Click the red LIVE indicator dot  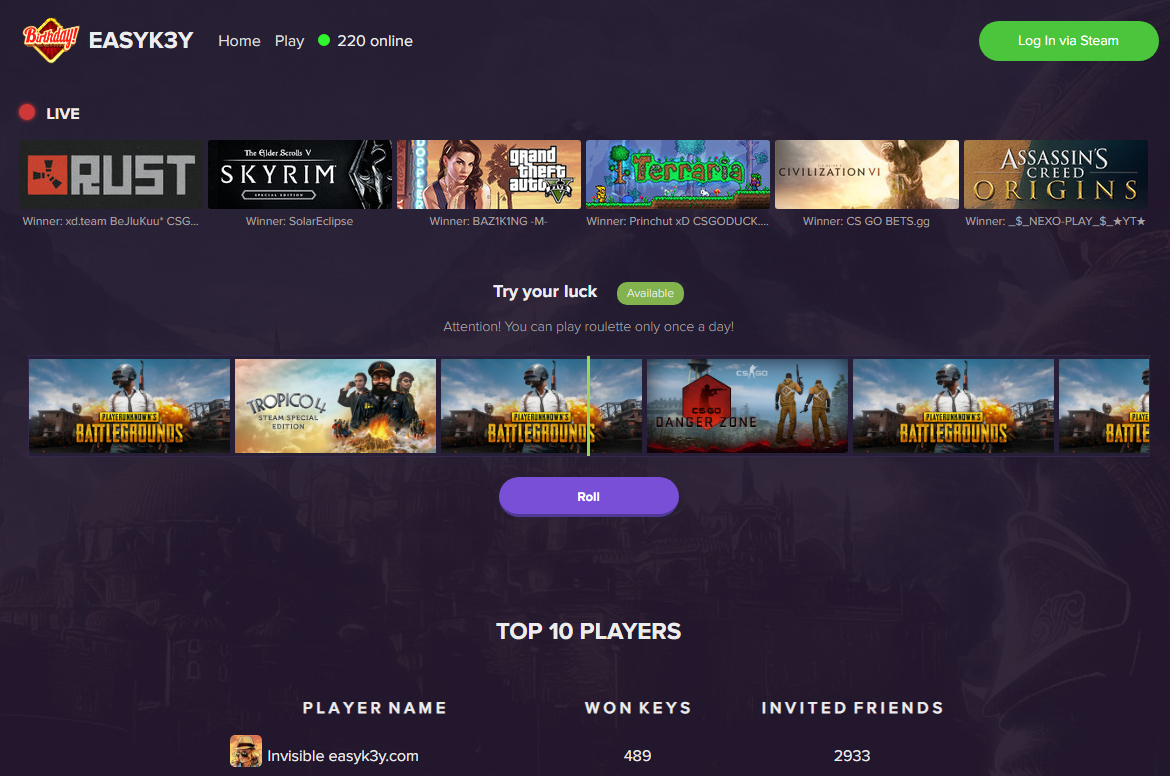click(x=27, y=113)
